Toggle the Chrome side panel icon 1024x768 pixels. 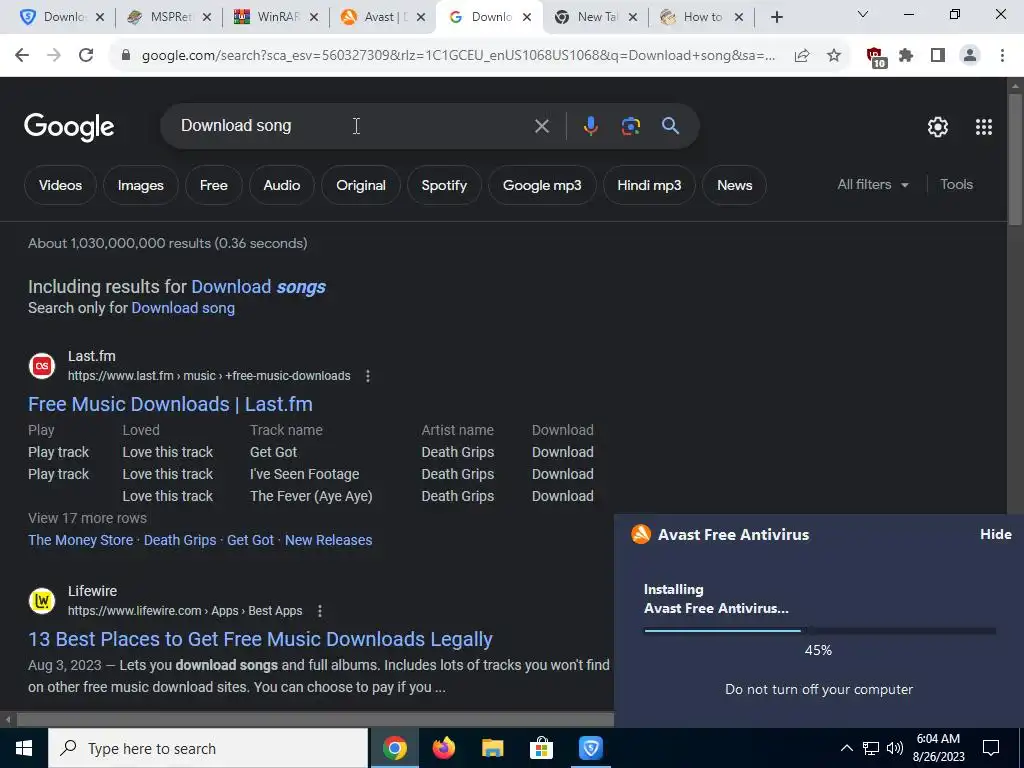click(x=938, y=56)
